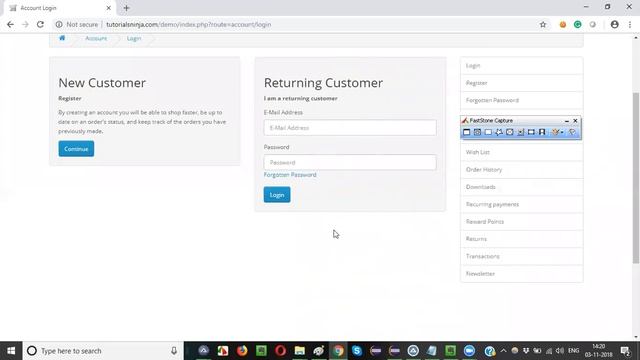
Task: Choose FastStone Capture Rectangular Region tool
Action: point(488,132)
